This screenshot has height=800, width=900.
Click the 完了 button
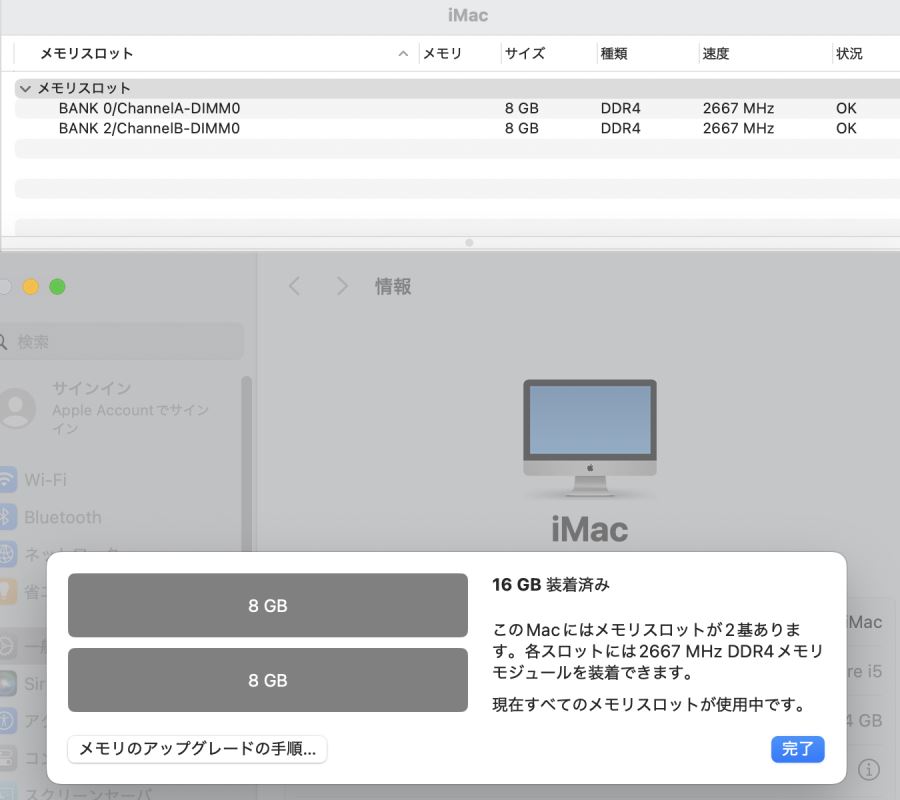click(x=797, y=749)
